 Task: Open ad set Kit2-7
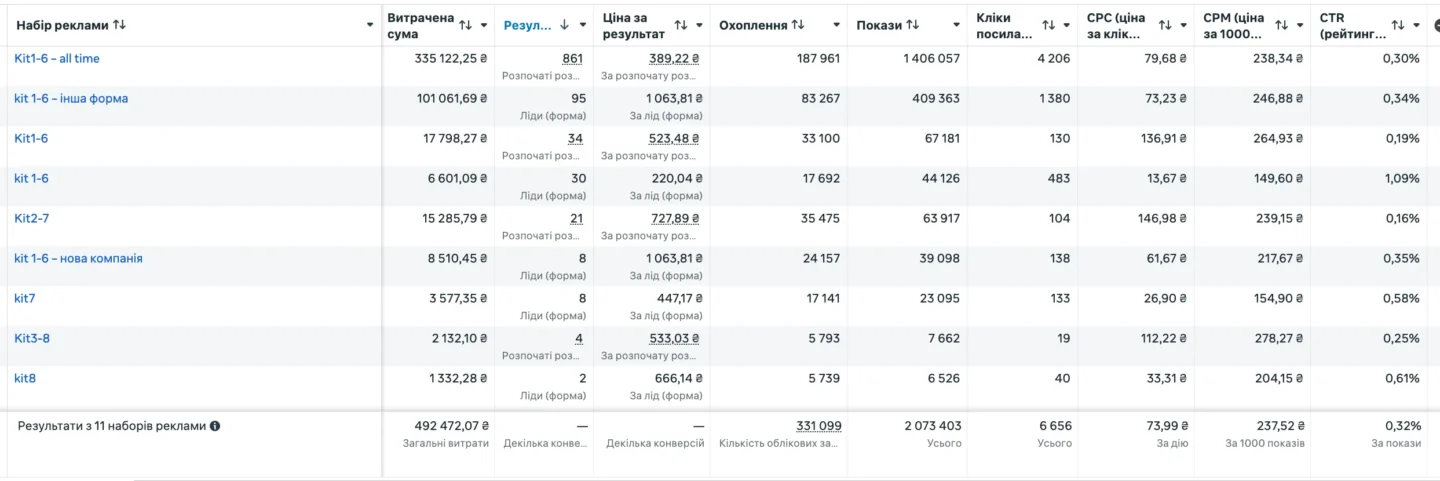click(31, 219)
